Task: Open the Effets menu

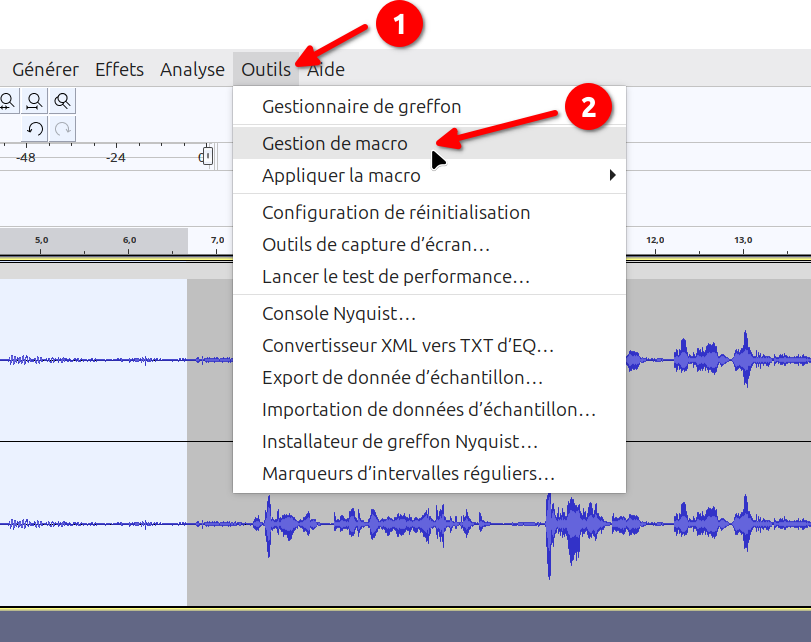Action: pos(119,70)
